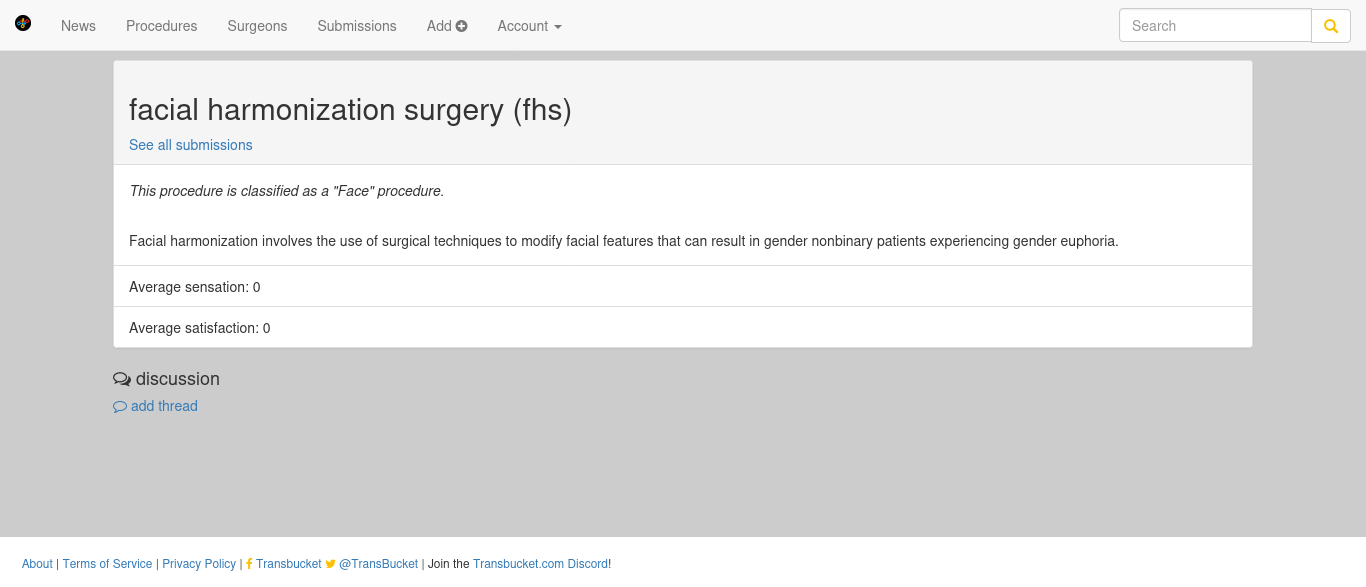The image size is (1366, 587).
Task: Click the Facebook icon in footer
Action: [x=249, y=564]
